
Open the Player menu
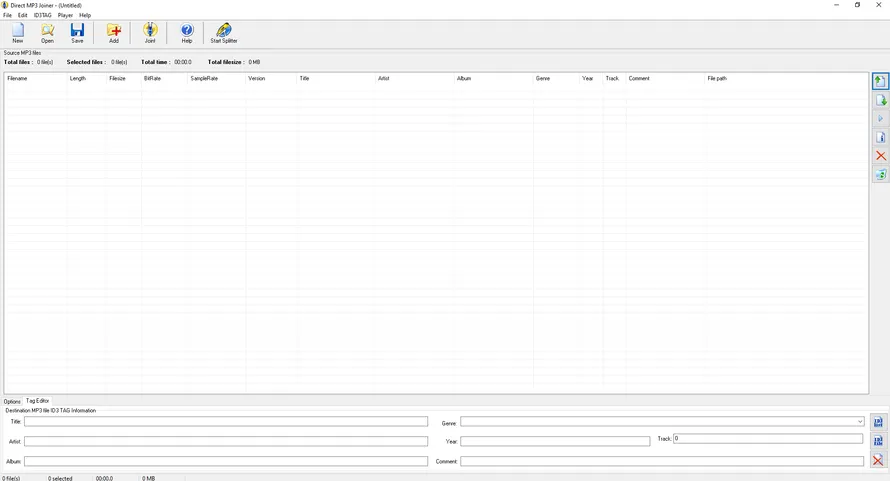65,15
